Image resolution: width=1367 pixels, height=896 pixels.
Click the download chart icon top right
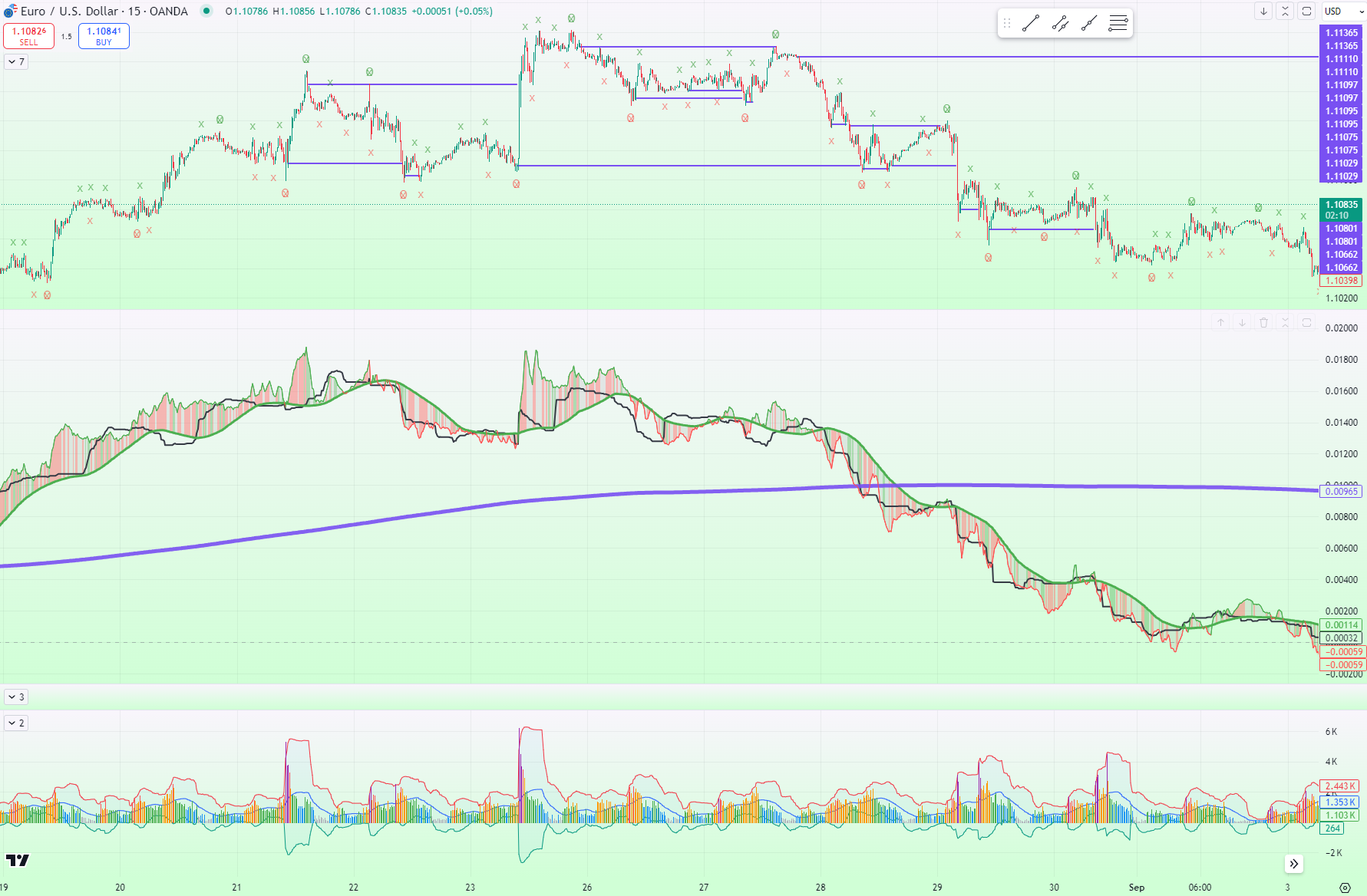coord(1263,12)
